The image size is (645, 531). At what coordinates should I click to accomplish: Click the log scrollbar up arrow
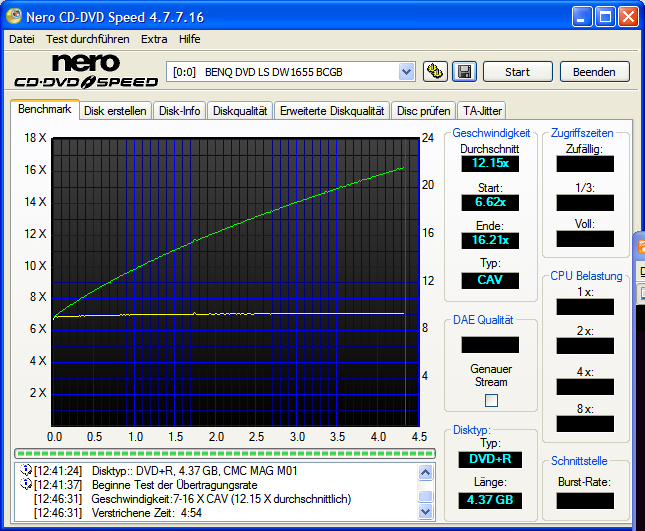click(x=425, y=473)
